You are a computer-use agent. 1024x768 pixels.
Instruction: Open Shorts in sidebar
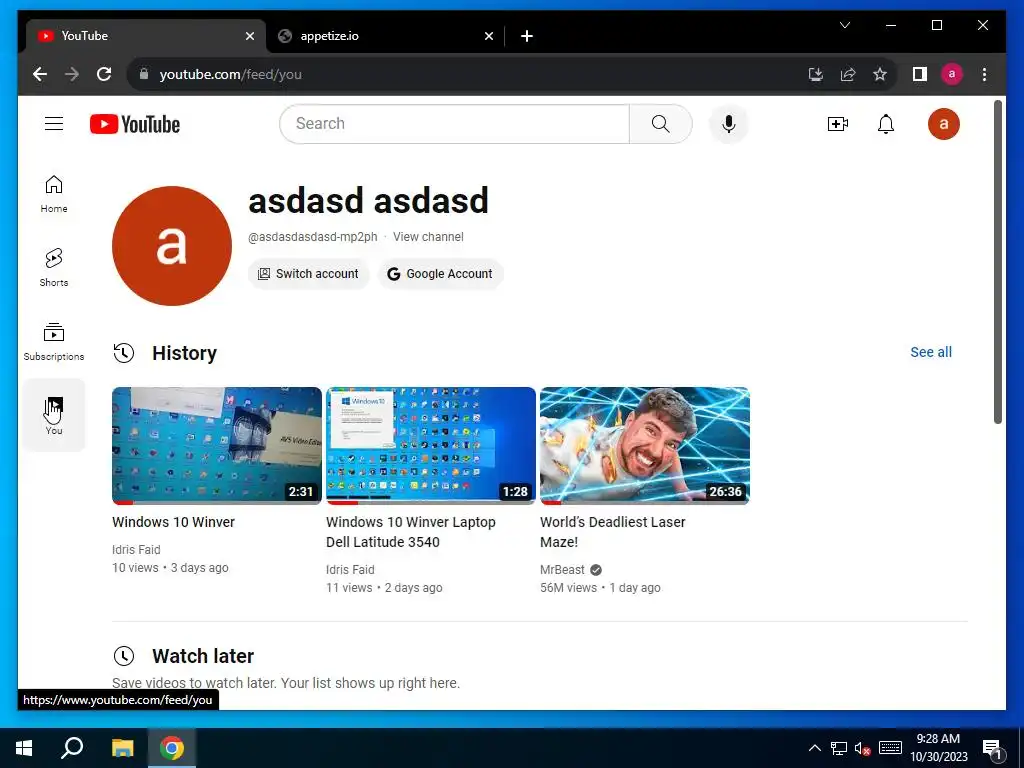[x=54, y=268]
